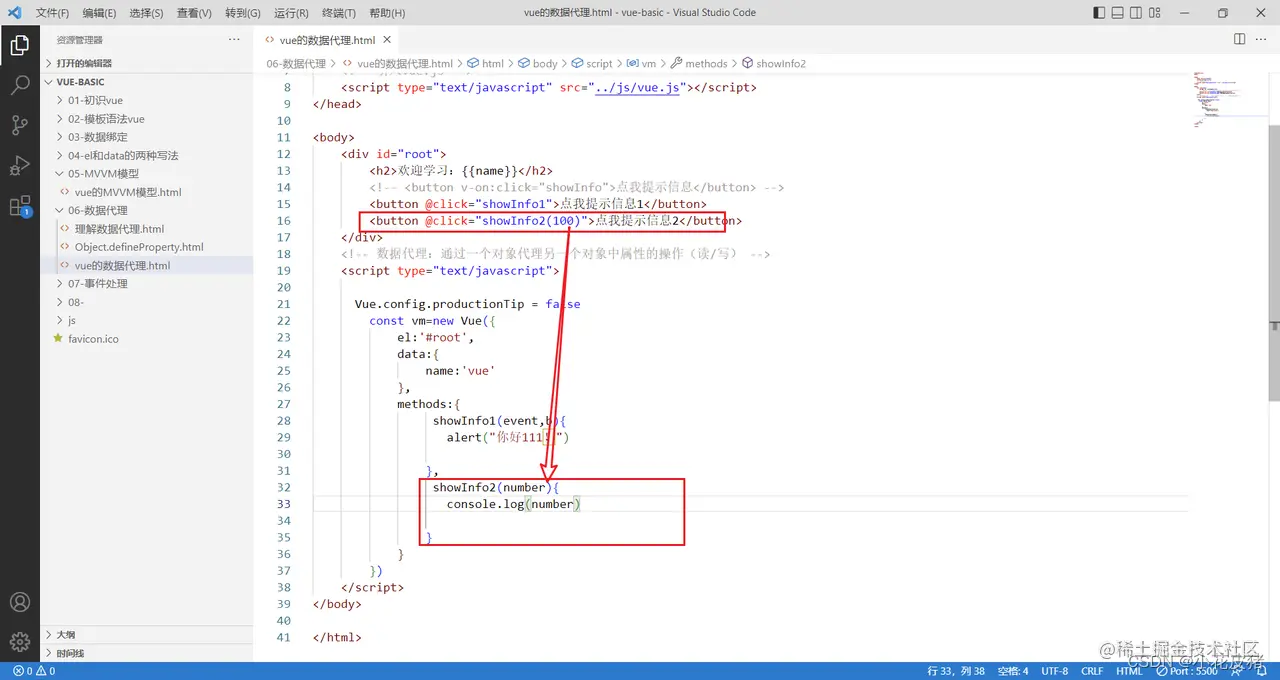The height and width of the screenshot is (680, 1280).
Task: Toggle the primary side bar layout icon
Action: [x=1099, y=13]
